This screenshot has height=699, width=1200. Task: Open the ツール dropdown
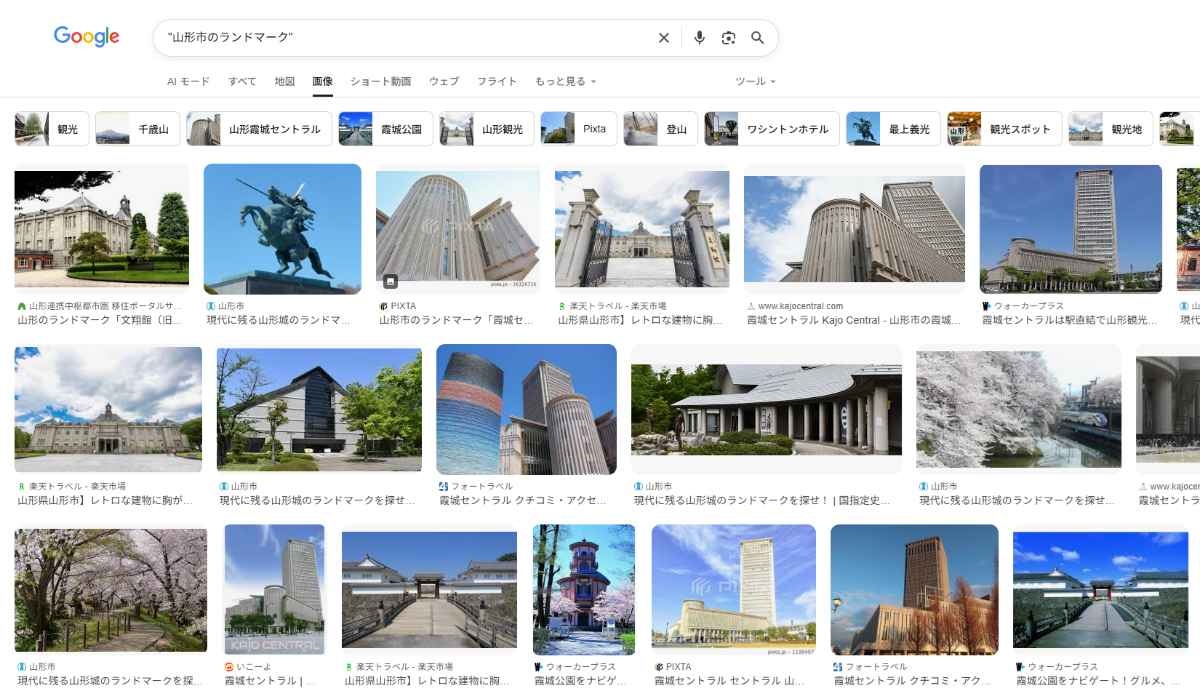[x=755, y=81]
